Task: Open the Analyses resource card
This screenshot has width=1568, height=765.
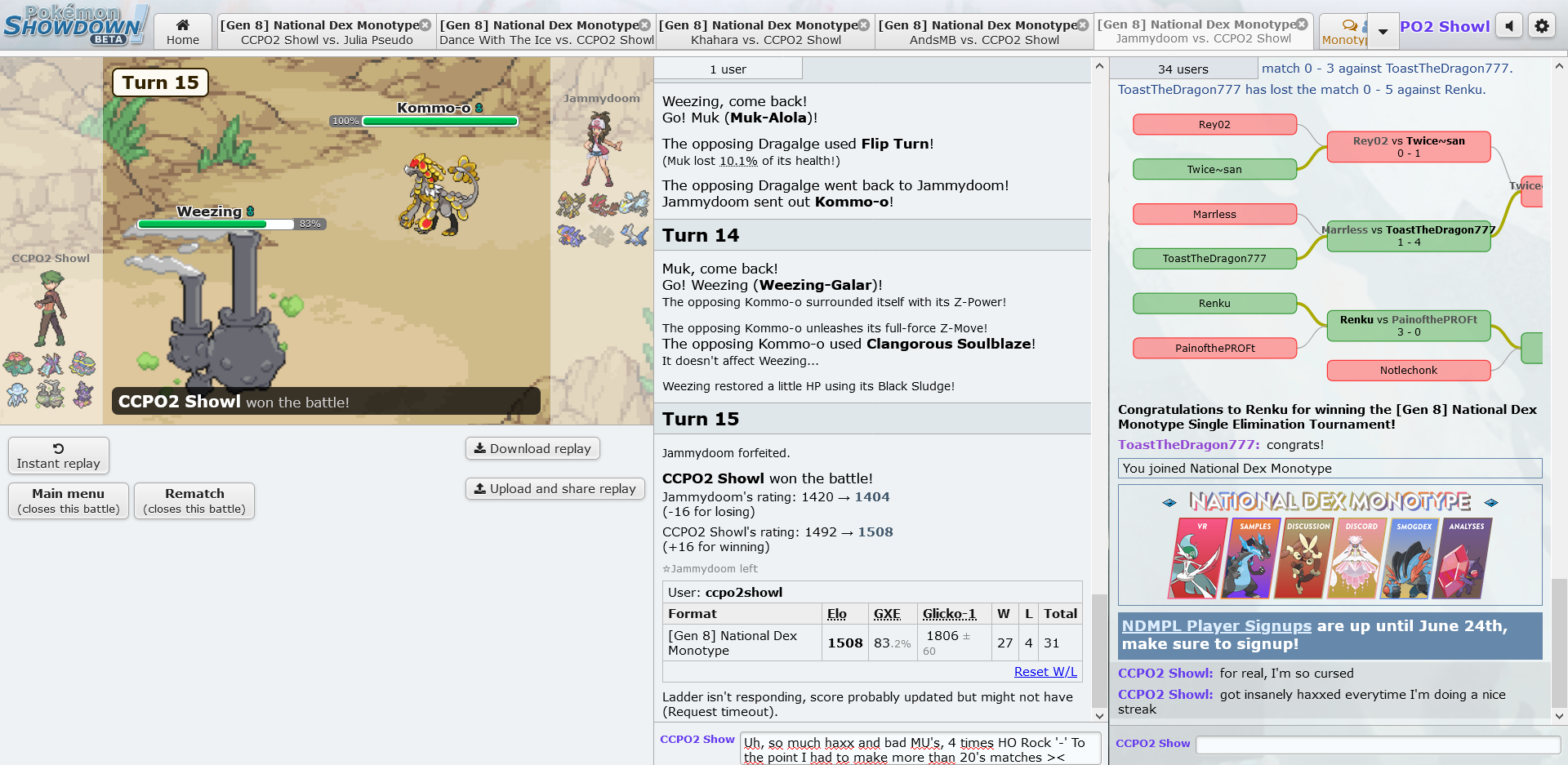Action: coord(1462,558)
